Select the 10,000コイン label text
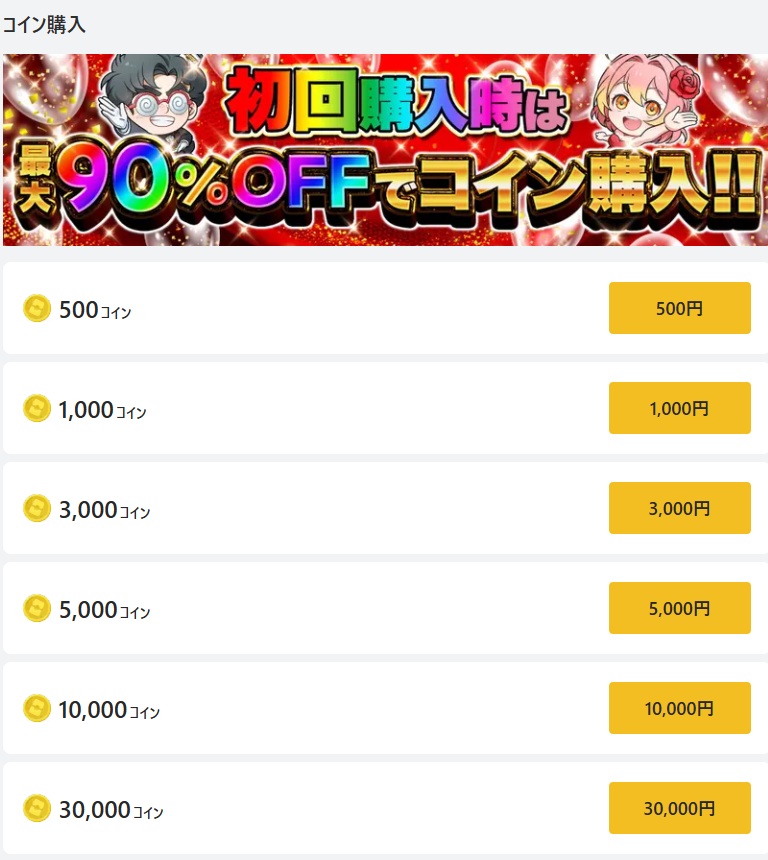The image size is (768, 860). click(109, 710)
